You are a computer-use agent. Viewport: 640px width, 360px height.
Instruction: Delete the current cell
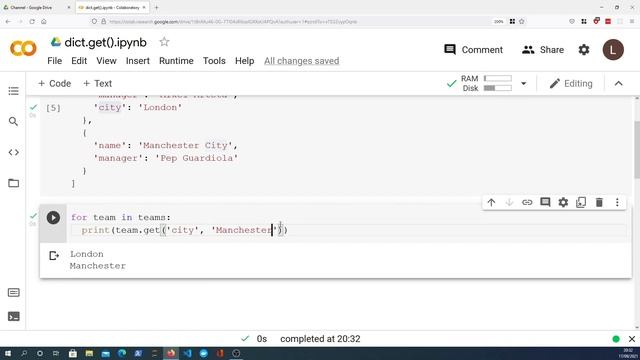click(x=599, y=202)
